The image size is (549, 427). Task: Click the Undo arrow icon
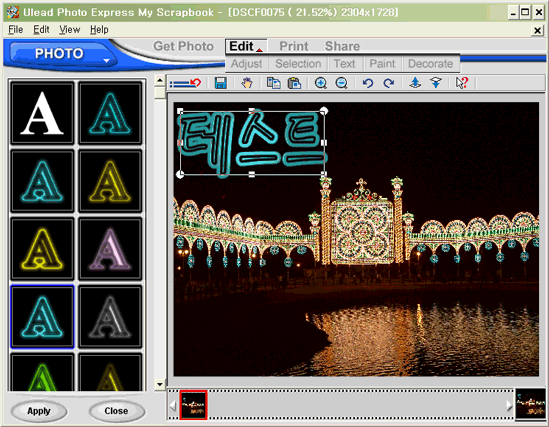(x=368, y=83)
